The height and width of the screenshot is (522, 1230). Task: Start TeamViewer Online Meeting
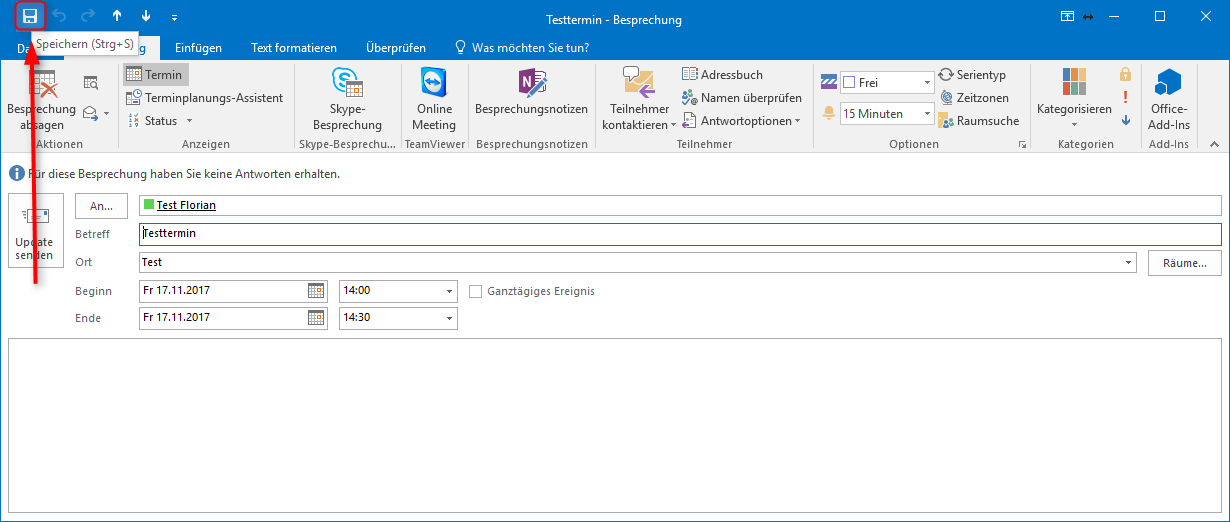pos(434,100)
